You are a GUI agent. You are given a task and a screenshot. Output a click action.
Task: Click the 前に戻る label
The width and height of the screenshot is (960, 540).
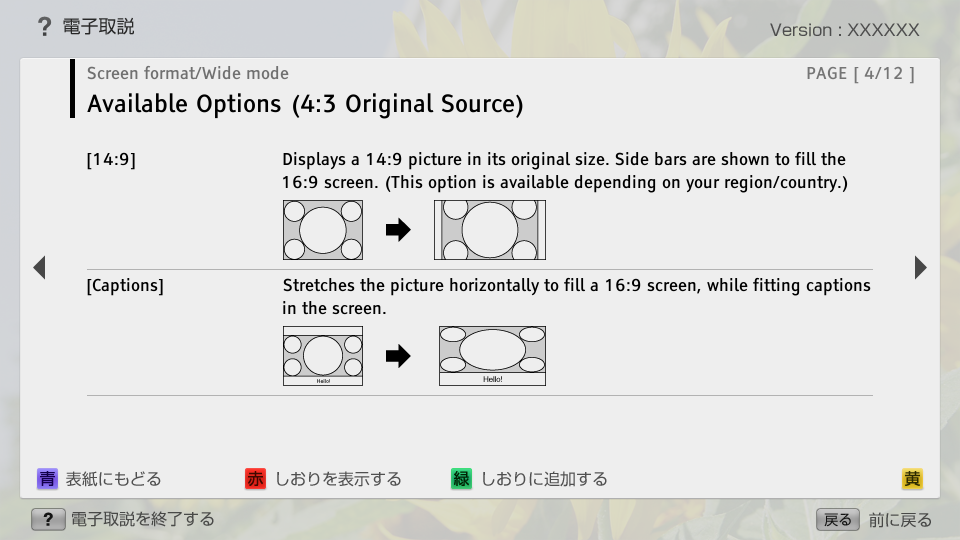pyautogui.click(x=900, y=520)
